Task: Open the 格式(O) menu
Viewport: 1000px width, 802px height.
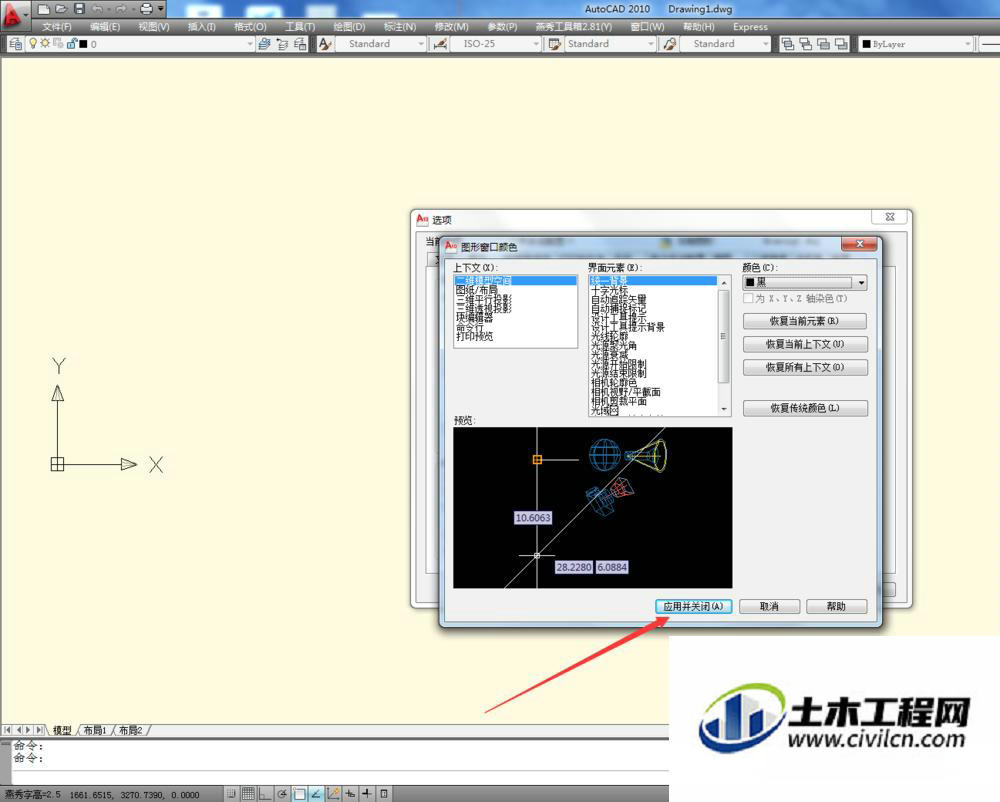Action: coord(250,27)
